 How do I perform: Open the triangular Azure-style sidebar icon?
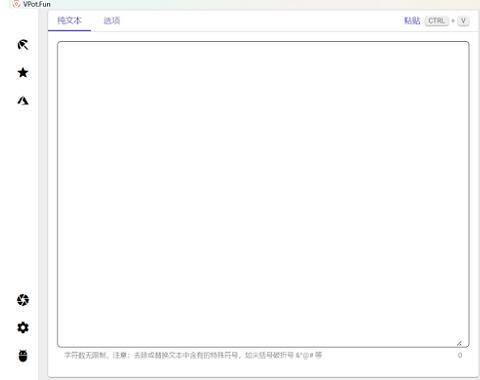pos(23,100)
